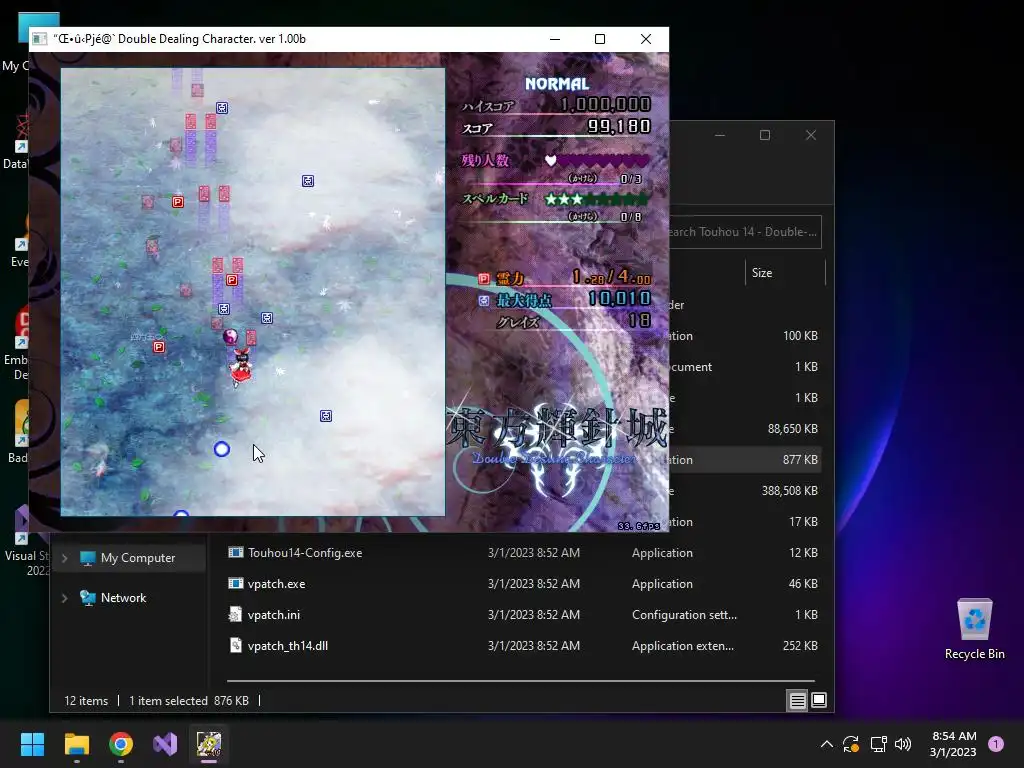
Task: Click the graze counter value 18
Action: coord(639,320)
